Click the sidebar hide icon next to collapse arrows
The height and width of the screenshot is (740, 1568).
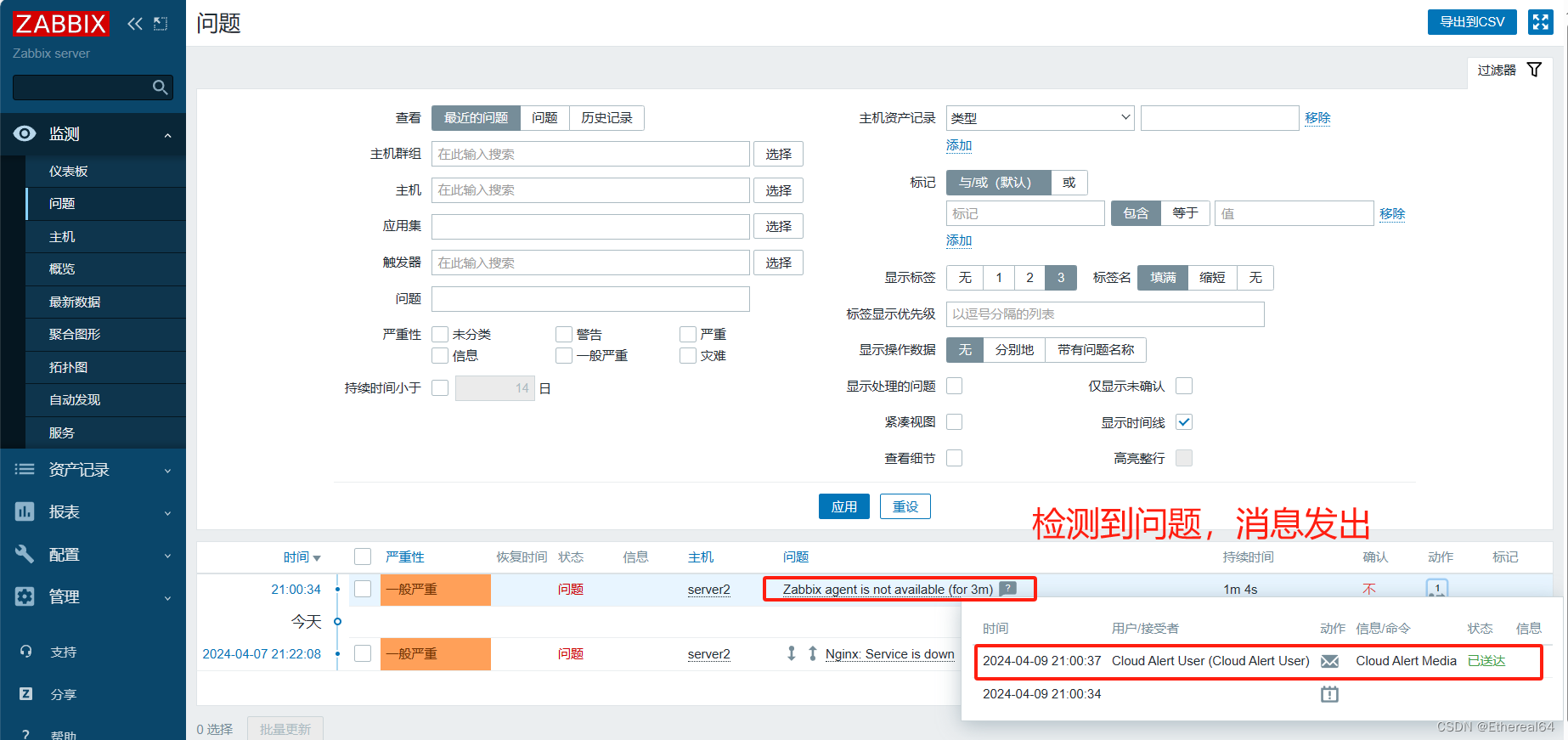[x=161, y=24]
